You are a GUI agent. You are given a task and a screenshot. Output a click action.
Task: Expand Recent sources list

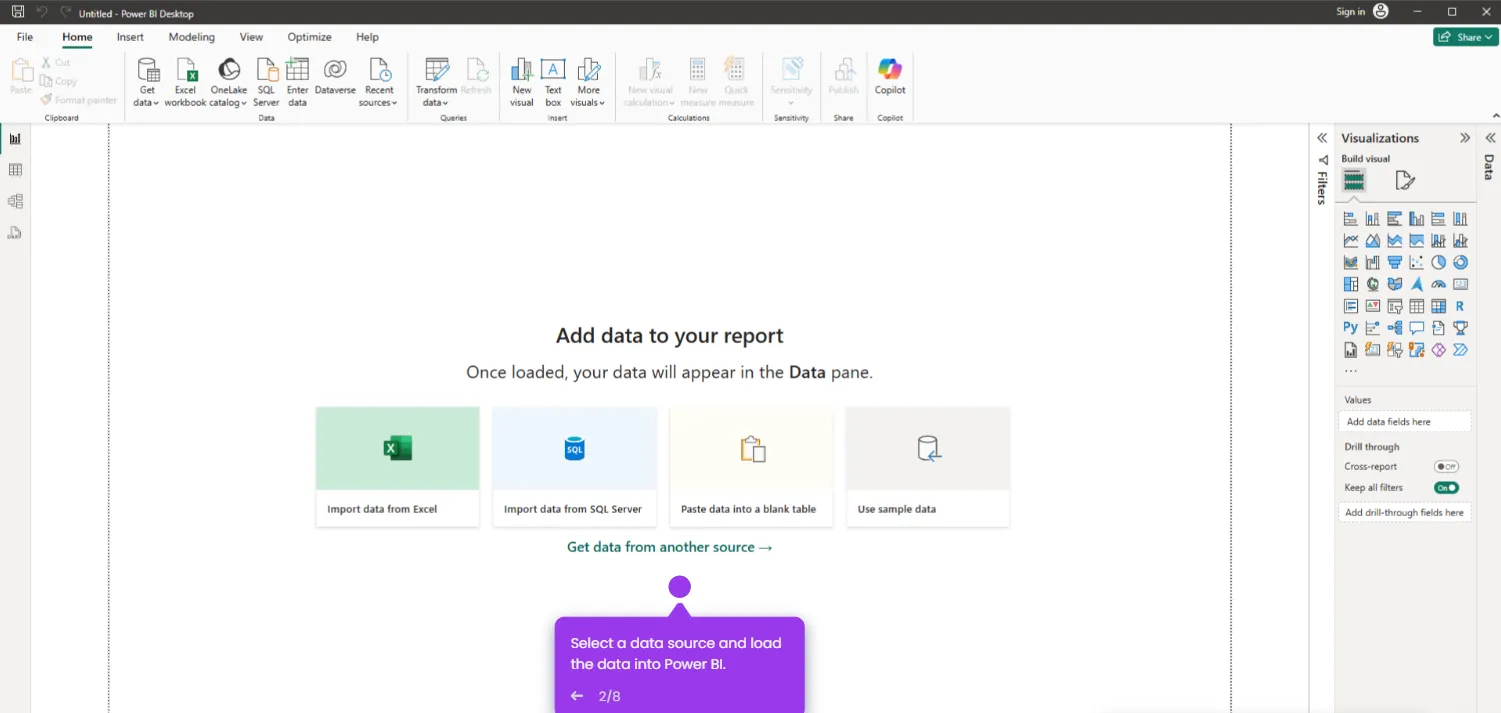[379, 82]
